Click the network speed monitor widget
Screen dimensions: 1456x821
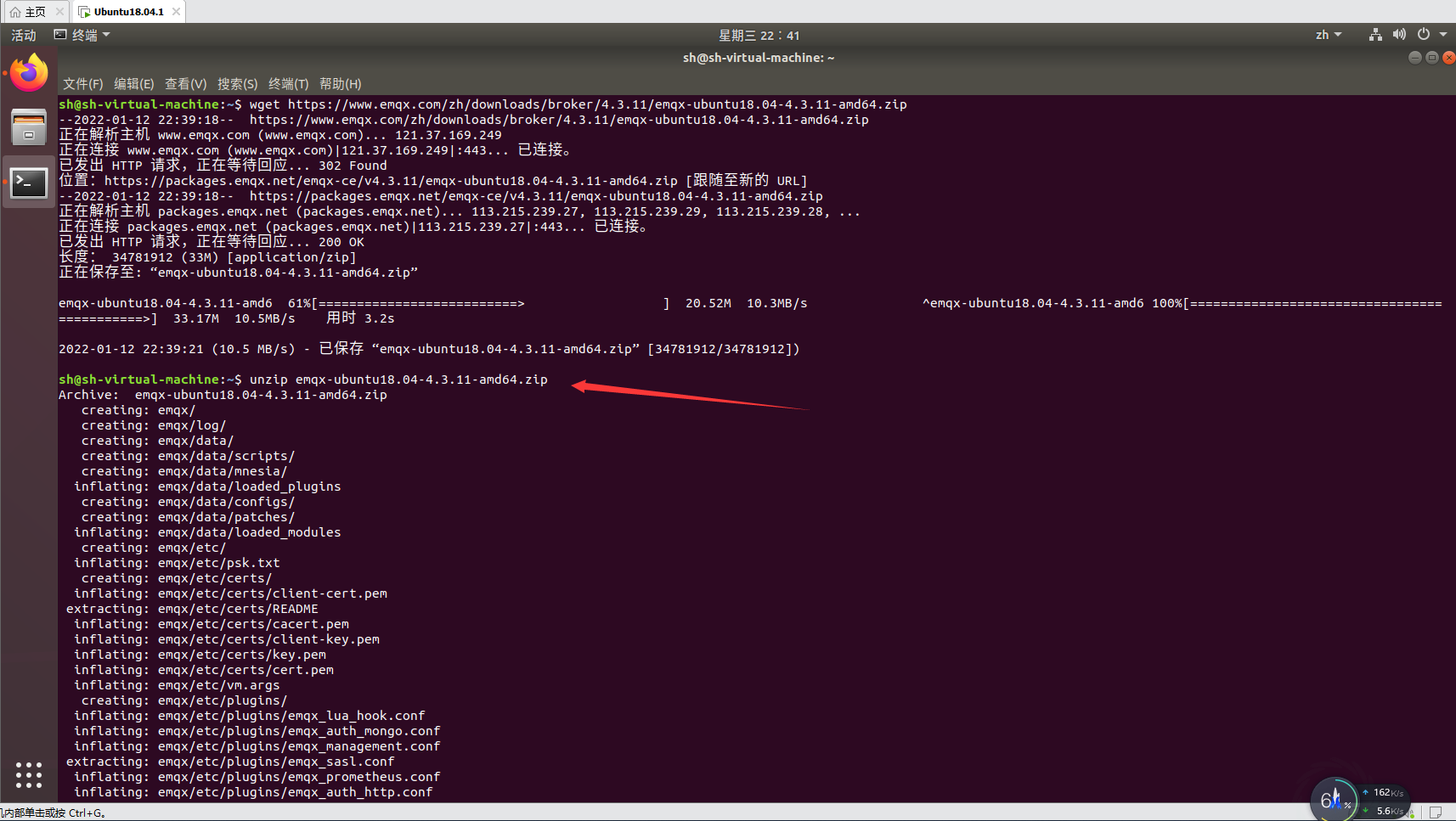pyautogui.click(x=1359, y=800)
